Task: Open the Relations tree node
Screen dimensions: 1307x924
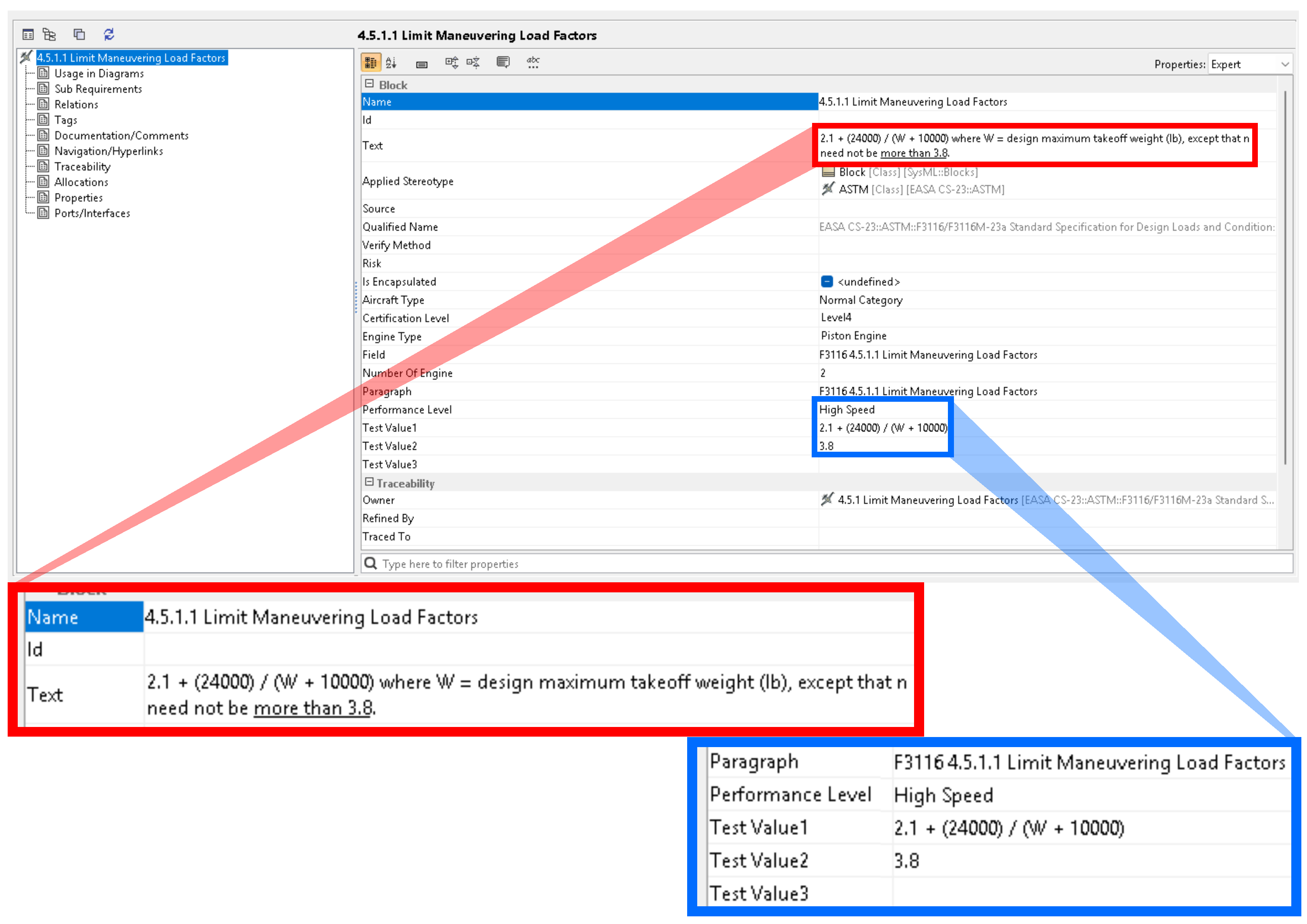Action: tap(76, 104)
